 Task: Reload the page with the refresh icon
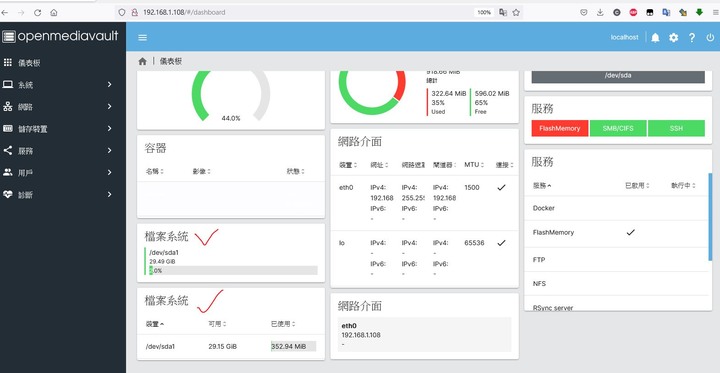click(38, 13)
